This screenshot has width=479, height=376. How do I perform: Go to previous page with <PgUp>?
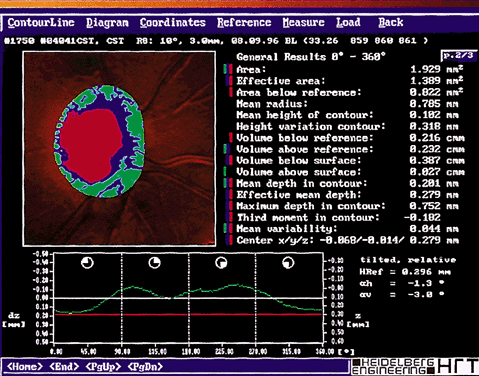[x=103, y=367]
